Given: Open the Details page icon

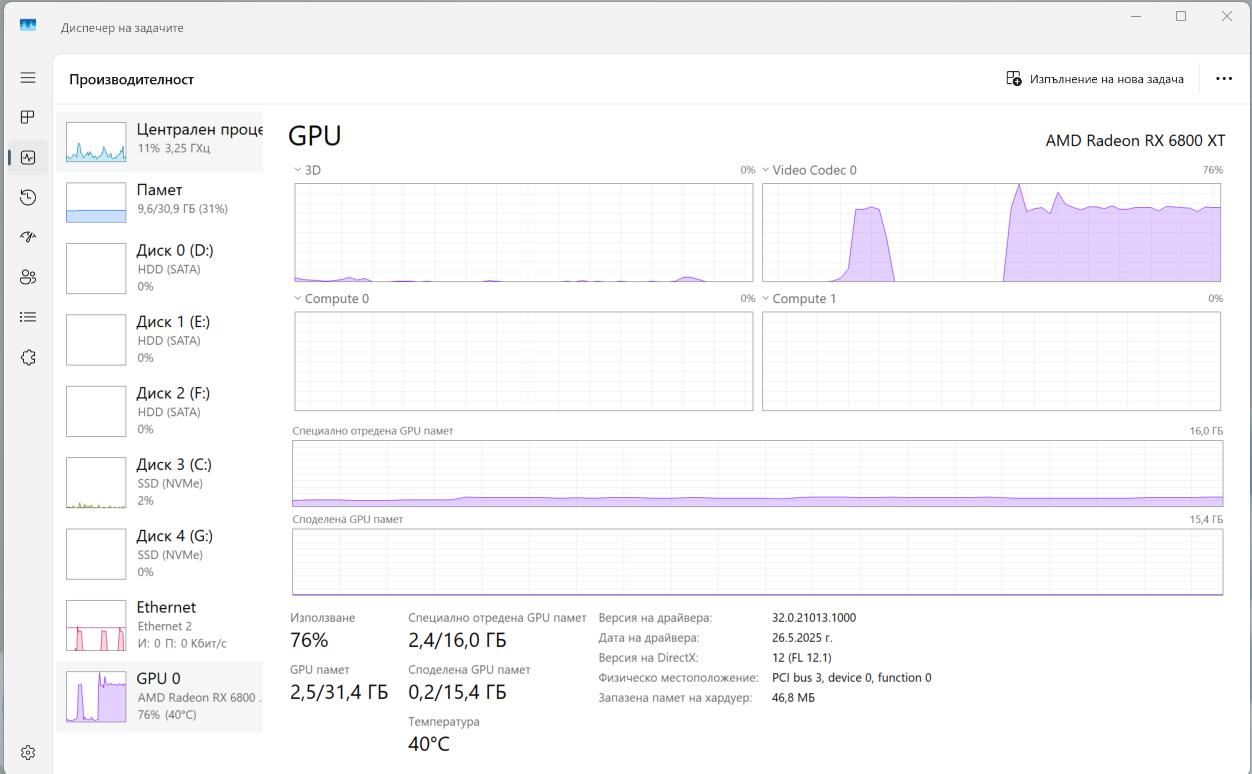Looking at the screenshot, I should 28,317.
